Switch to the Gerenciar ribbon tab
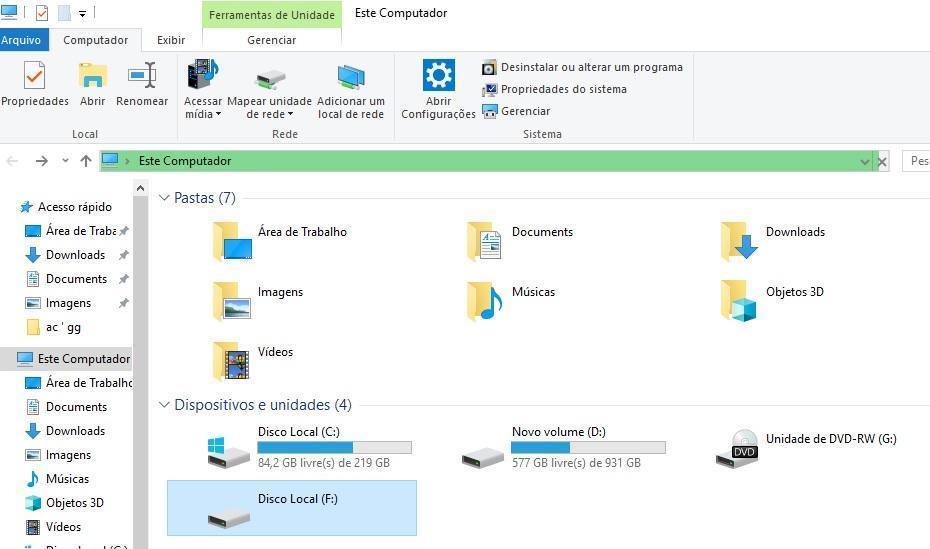This screenshot has width=930, height=549. (x=272, y=40)
